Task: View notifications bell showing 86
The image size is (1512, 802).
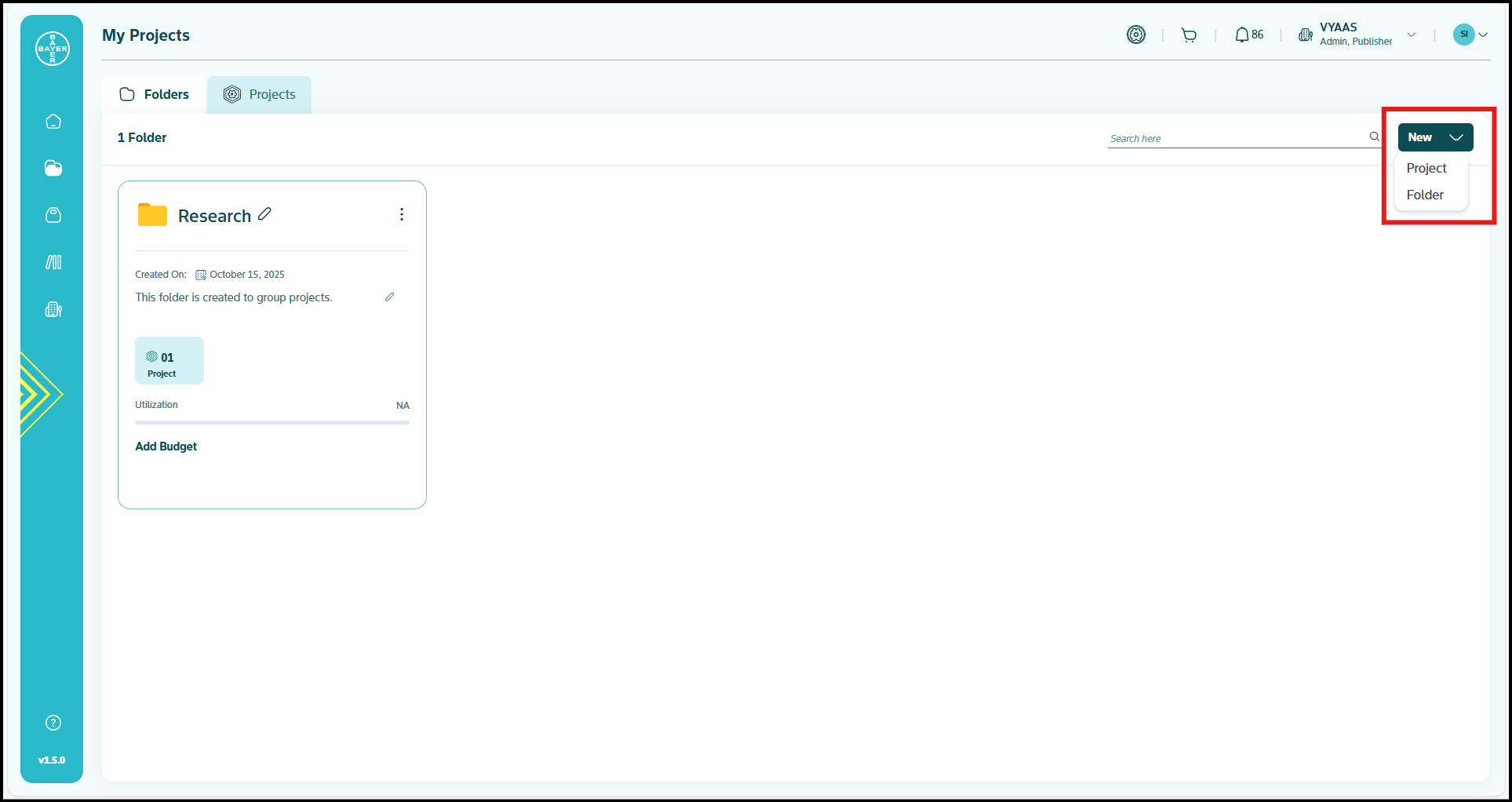Action: (1248, 35)
